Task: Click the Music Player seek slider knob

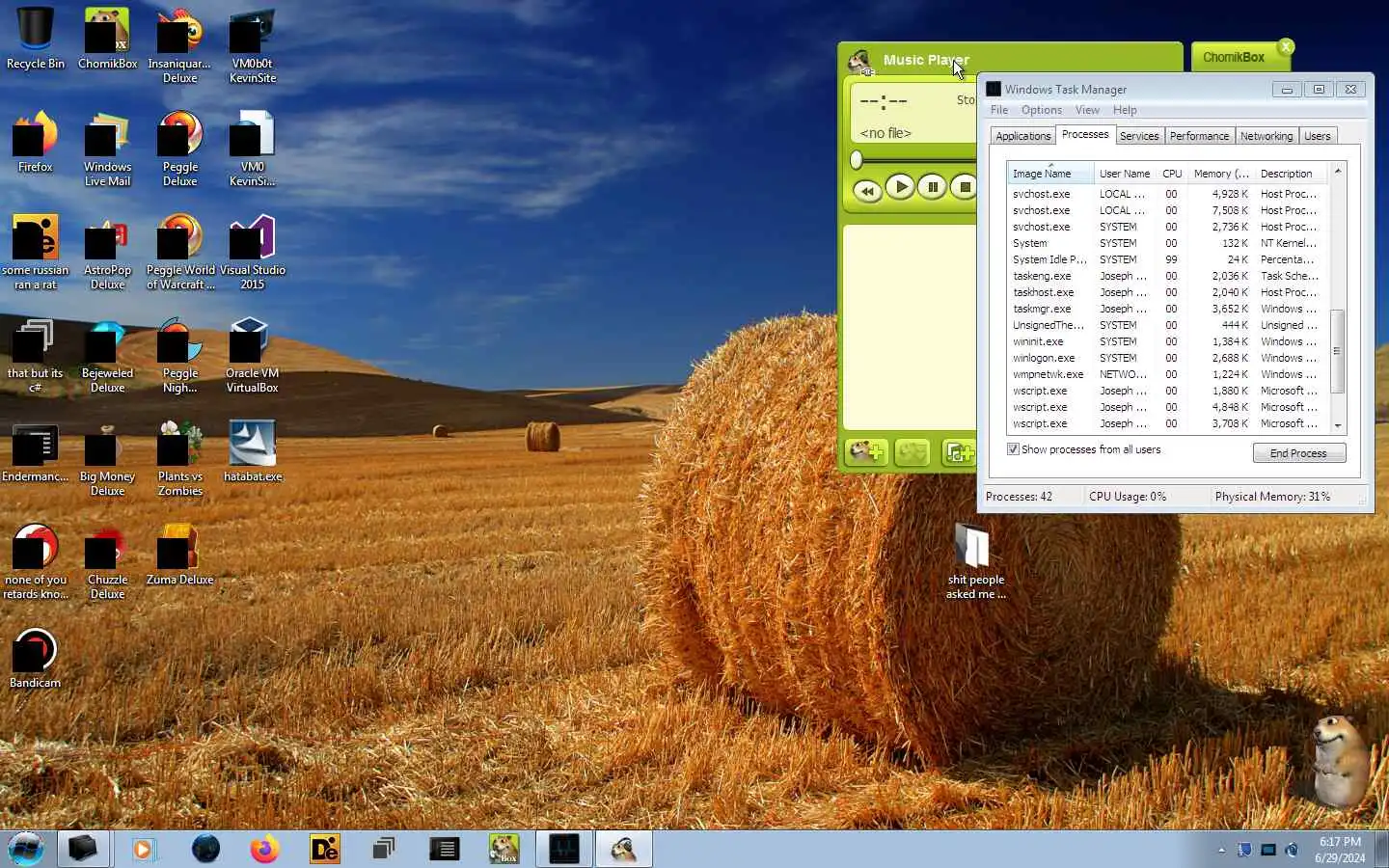Action: pyautogui.click(x=857, y=160)
